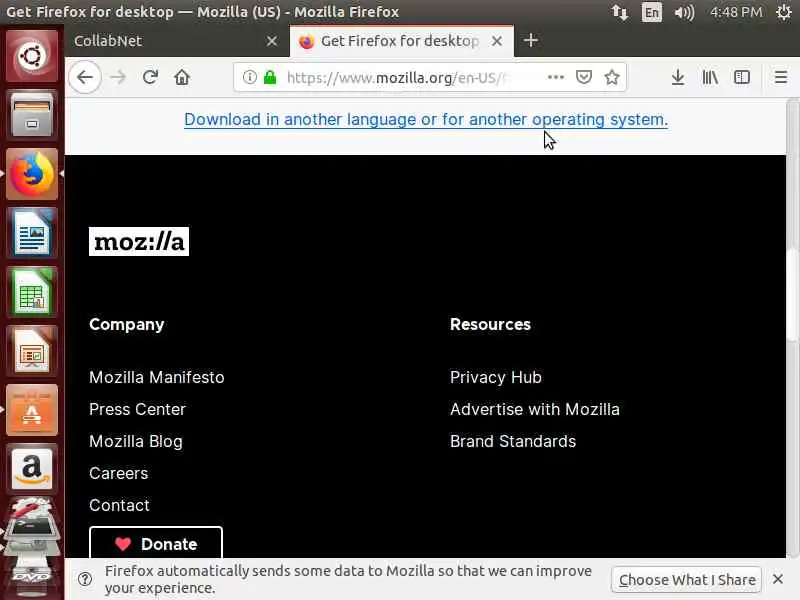Open Advertise with Mozilla link
The image size is (800, 600).
[535, 410]
